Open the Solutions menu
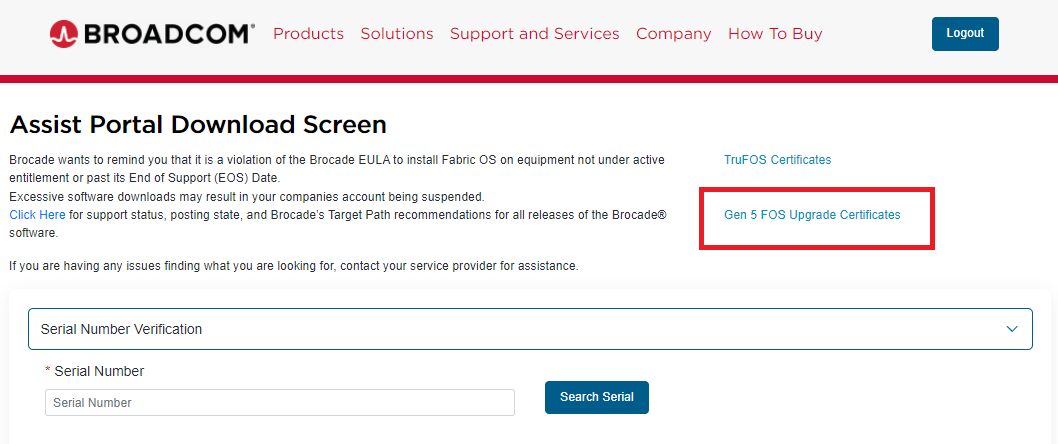Viewport: 1058px width, 444px height. click(x=397, y=34)
